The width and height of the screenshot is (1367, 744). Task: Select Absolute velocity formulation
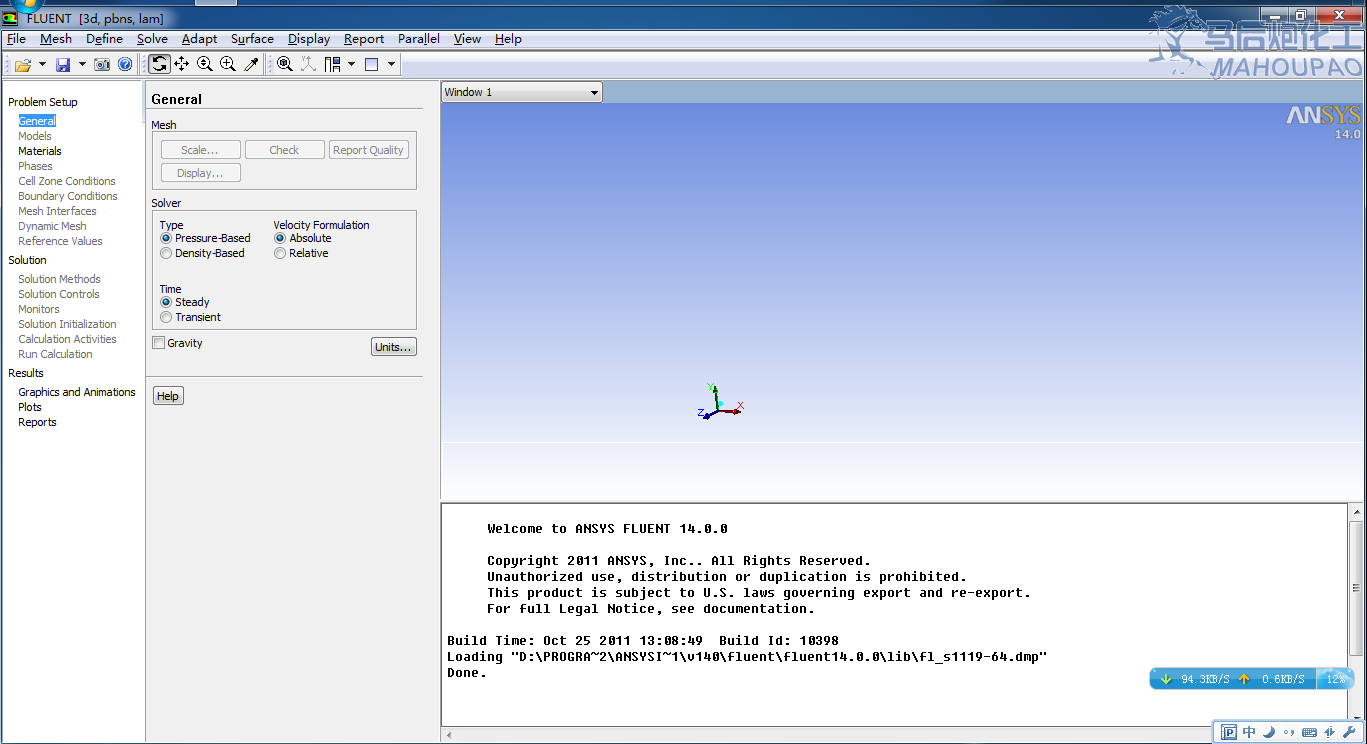tap(303, 238)
